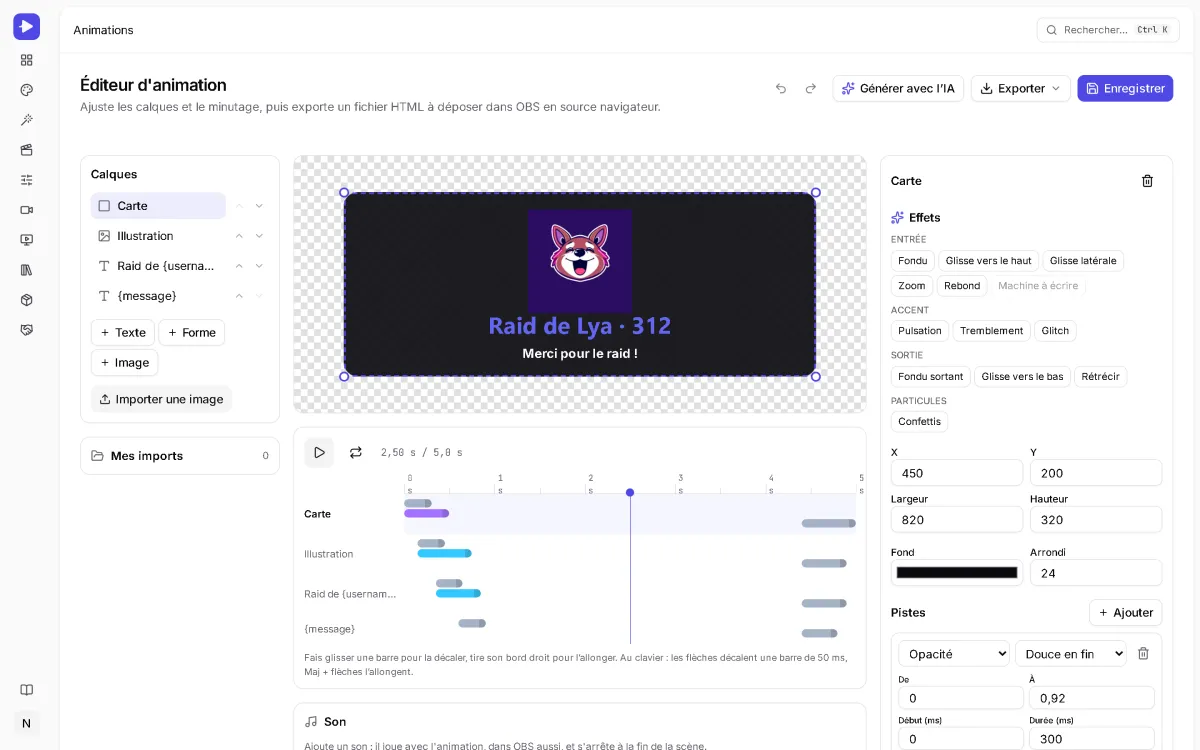The image size is (1200, 750).
Task: Add a text layer with Texte button
Action: (x=122, y=333)
